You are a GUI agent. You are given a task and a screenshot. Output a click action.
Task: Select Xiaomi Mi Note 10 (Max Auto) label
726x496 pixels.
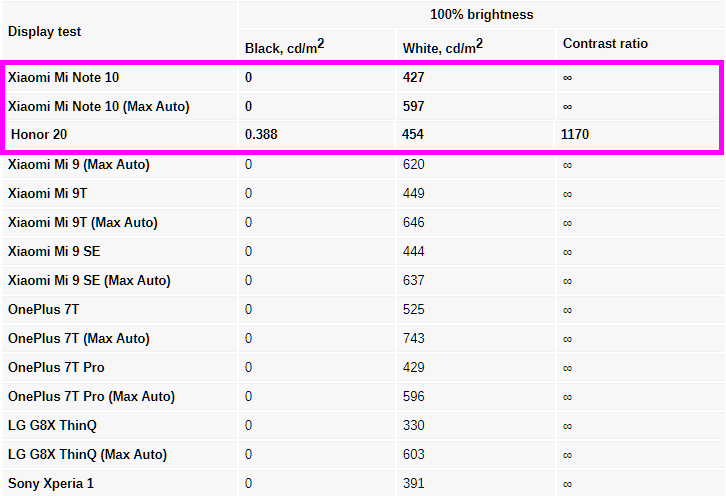tap(98, 106)
